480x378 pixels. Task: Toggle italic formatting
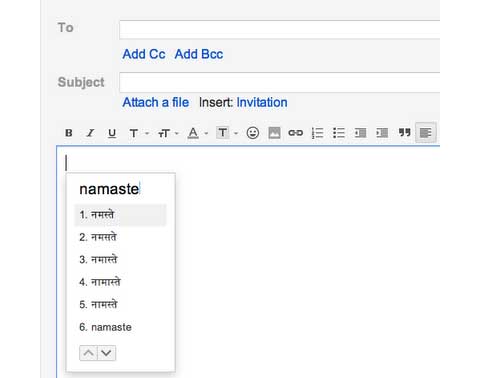90,133
